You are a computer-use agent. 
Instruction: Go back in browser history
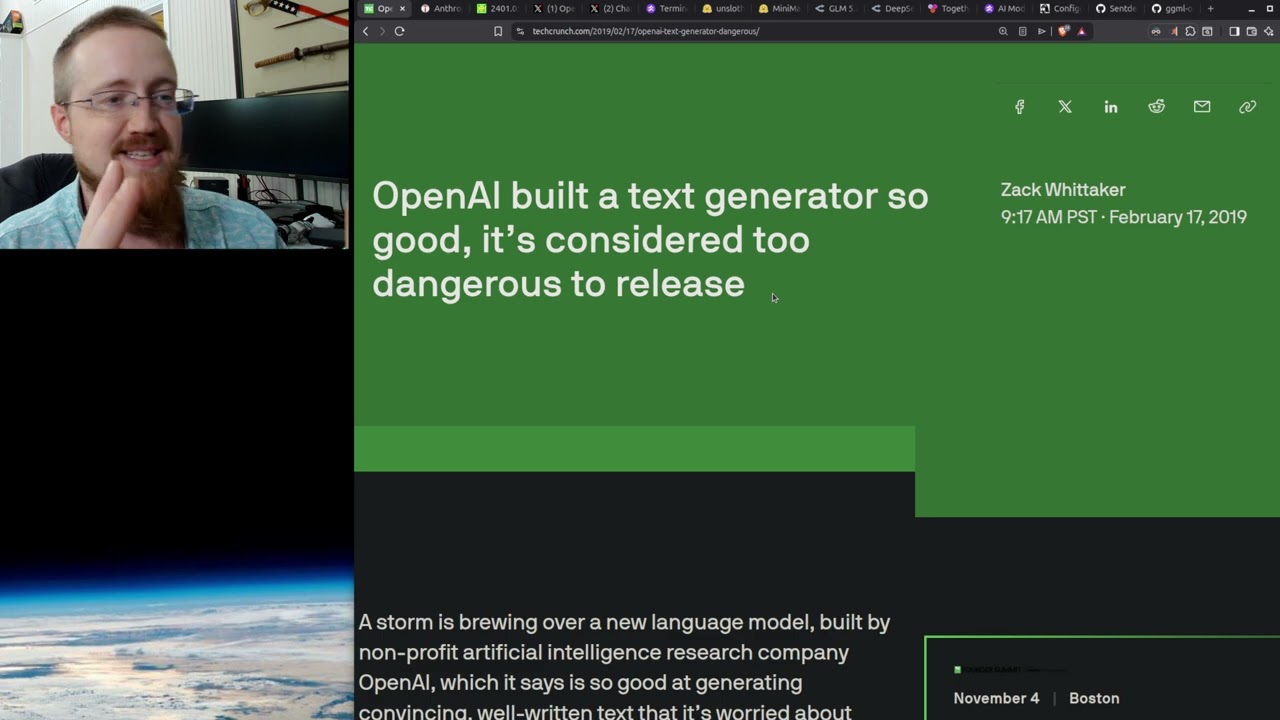click(x=365, y=31)
